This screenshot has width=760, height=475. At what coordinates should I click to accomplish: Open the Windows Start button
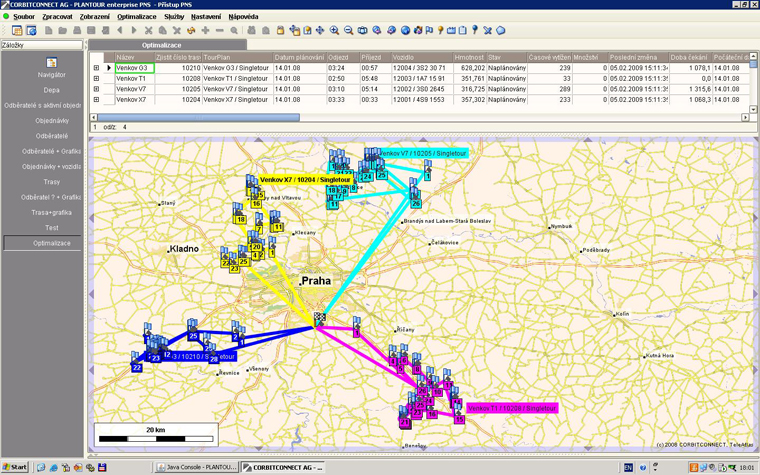click(15, 467)
